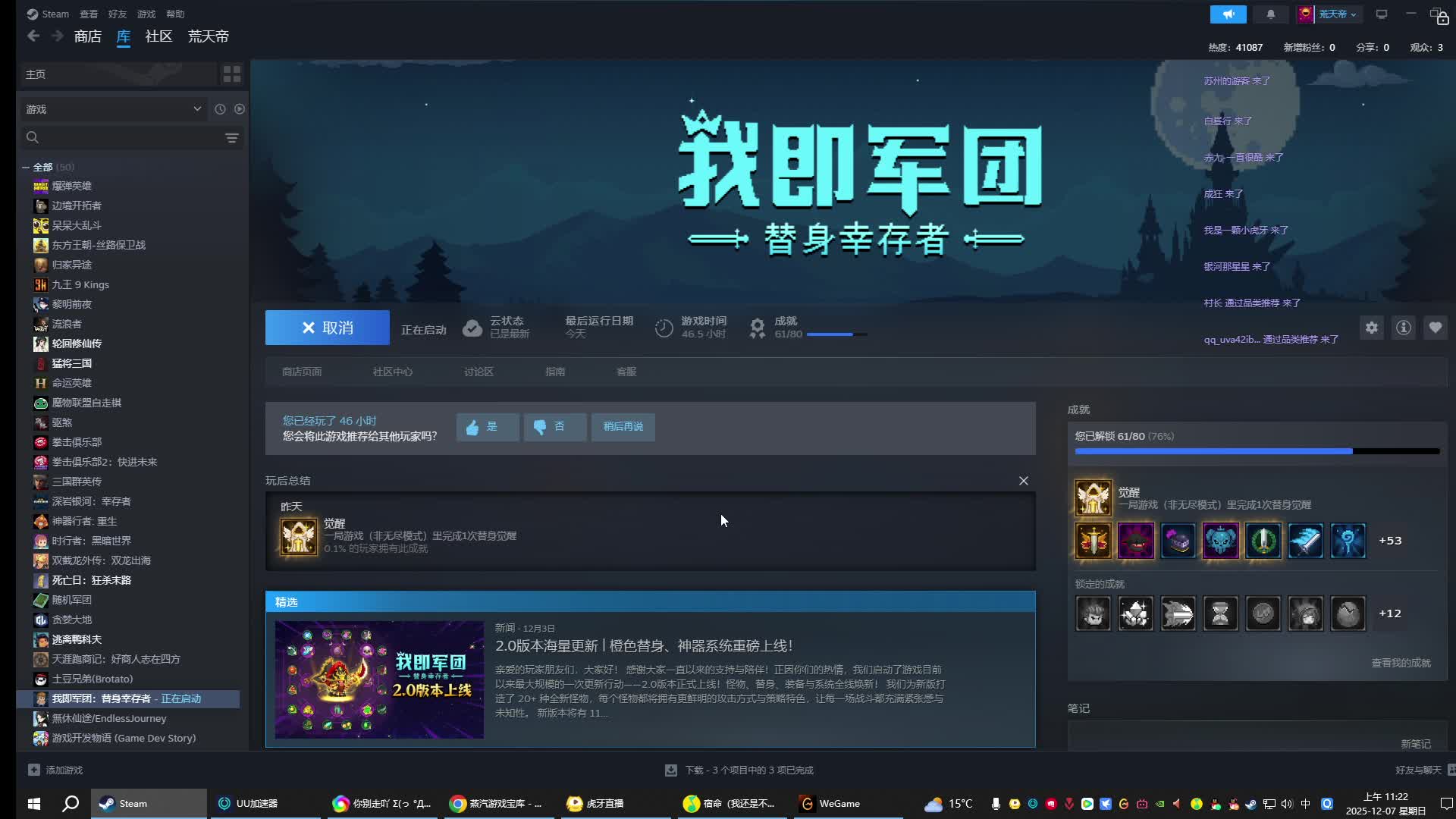The image size is (1456, 819).
Task: Open the 讨论区 game sub-tab
Action: (479, 372)
